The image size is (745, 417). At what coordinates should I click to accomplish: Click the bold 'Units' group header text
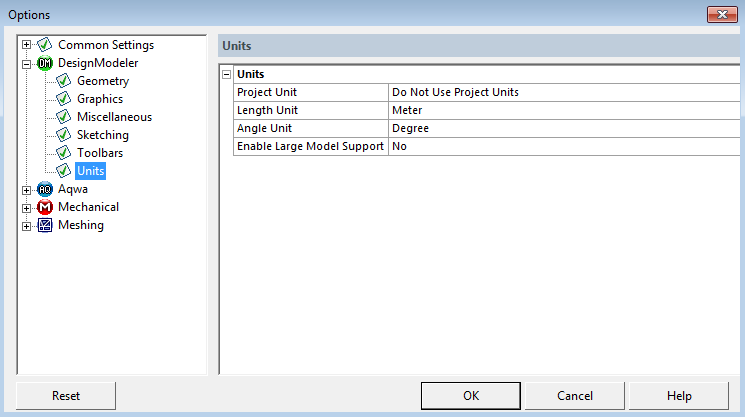click(x=250, y=74)
